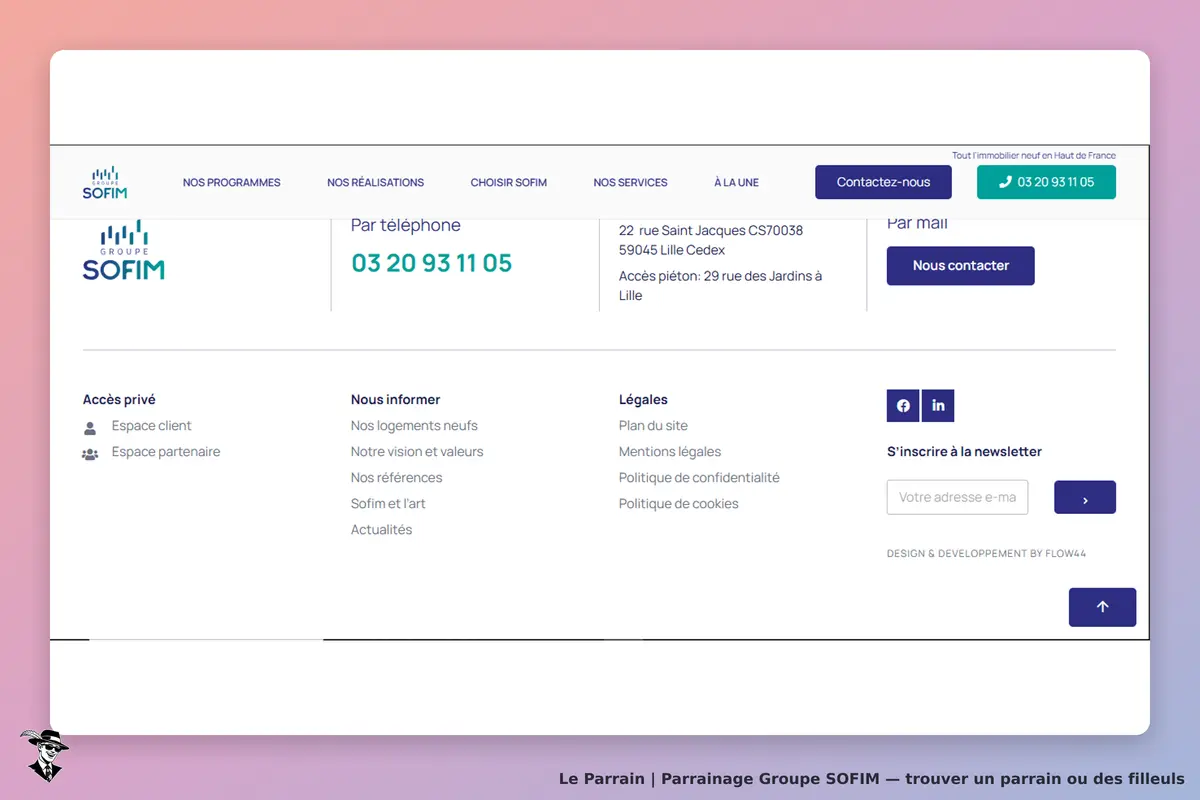Click the 03 20 93 11 05 header phone button

click(x=1046, y=182)
